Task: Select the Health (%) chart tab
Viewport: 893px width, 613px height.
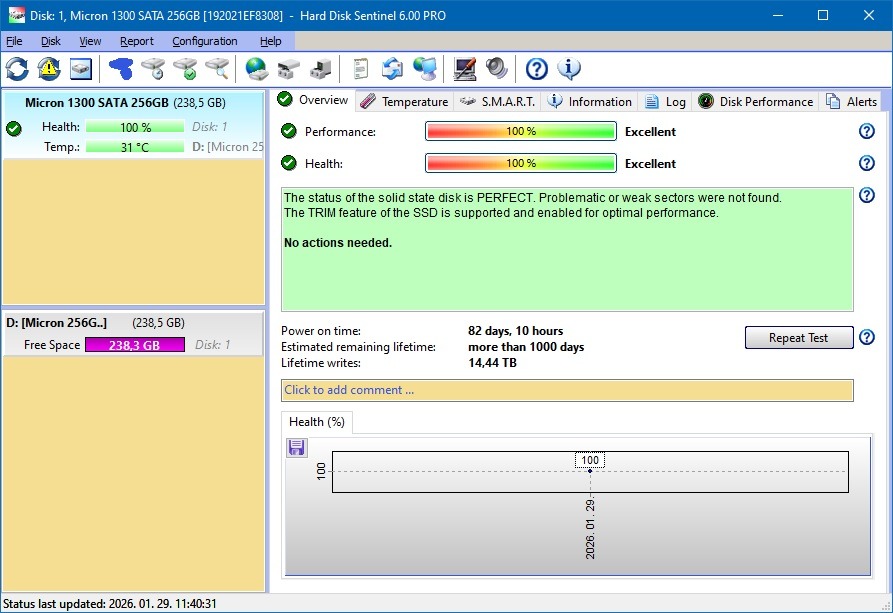Action: pyautogui.click(x=317, y=422)
